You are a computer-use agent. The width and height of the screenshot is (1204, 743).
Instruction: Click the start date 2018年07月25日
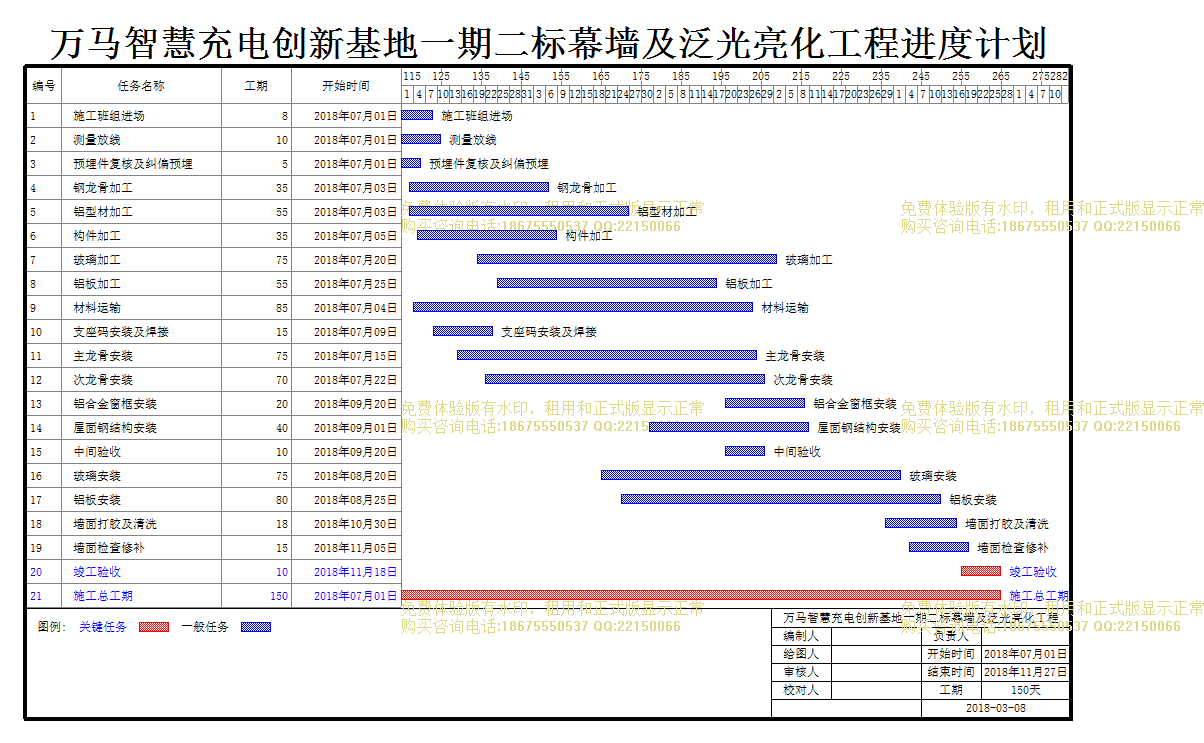tap(355, 284)
